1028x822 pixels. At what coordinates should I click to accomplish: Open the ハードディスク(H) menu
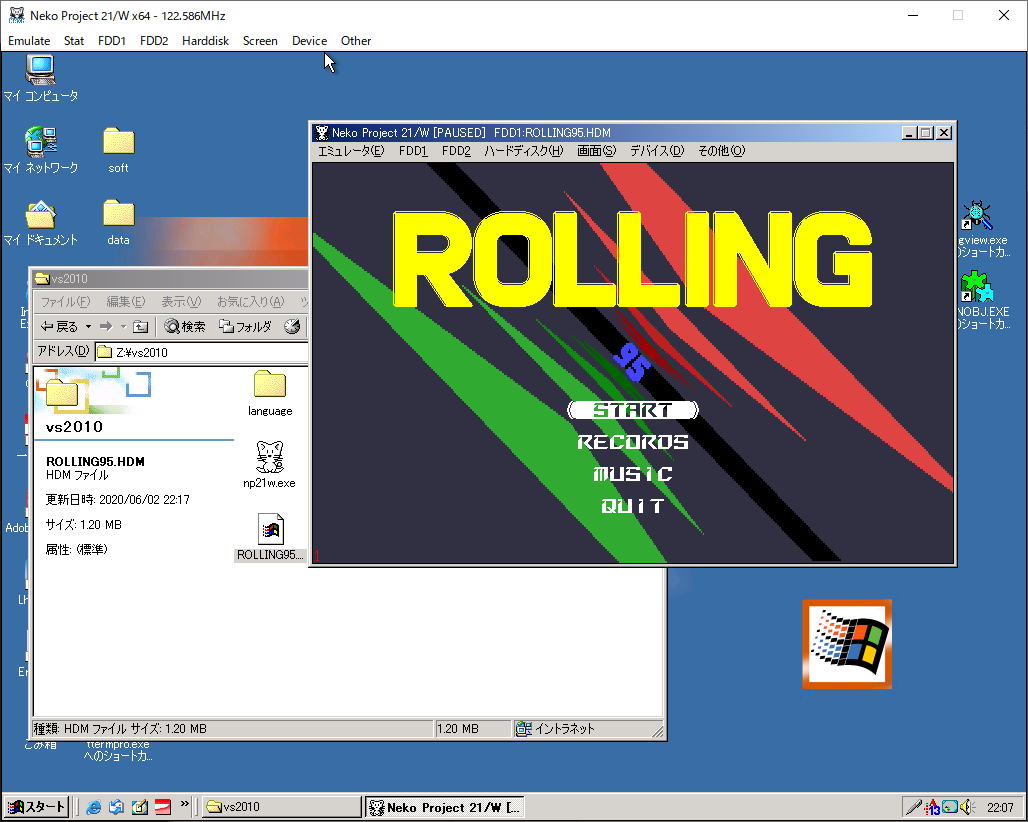pyautogui.click(x=523, y=151)
